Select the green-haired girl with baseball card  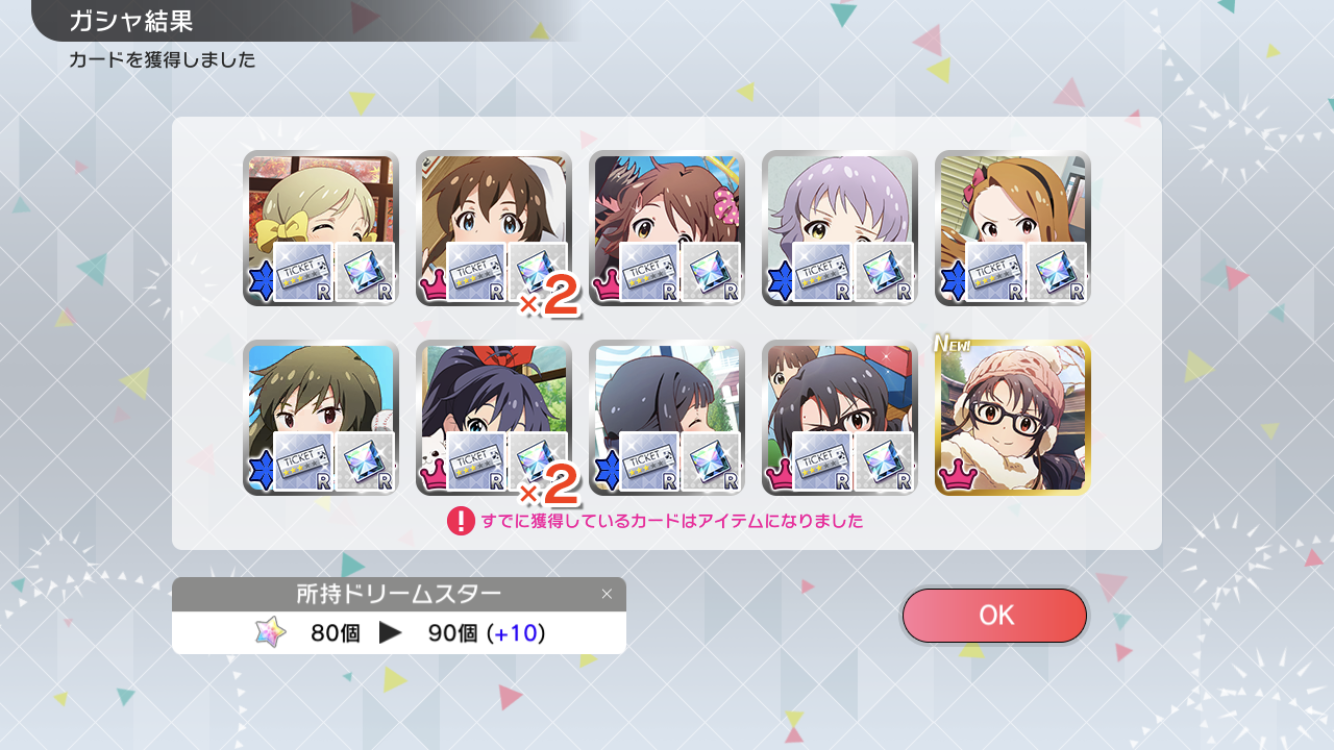[x=320, y=418]
